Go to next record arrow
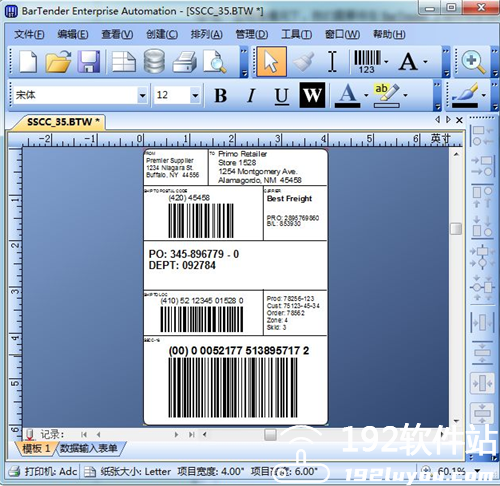This screenshot has height=486, width=500. pos(176,434)
